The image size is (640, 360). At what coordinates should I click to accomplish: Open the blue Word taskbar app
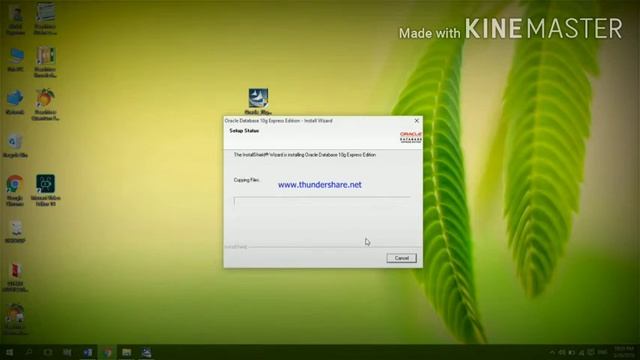coord(87,352)
